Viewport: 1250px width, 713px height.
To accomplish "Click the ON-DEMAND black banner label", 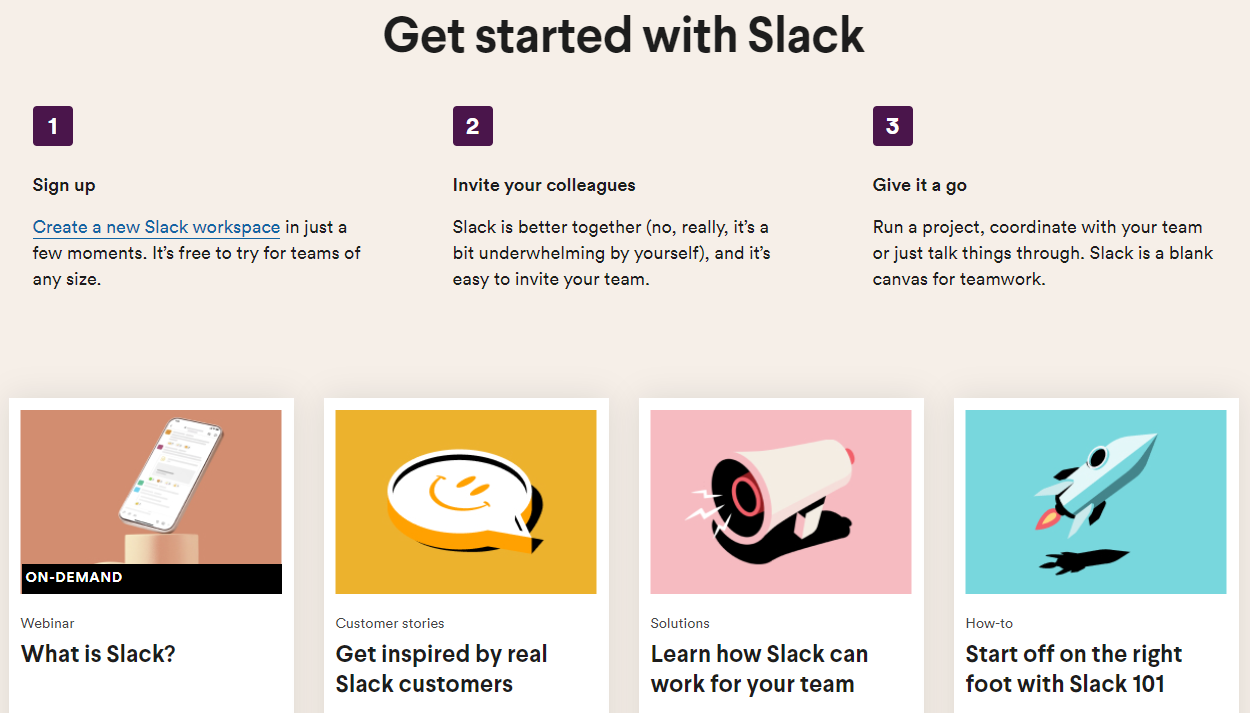I will pos(151,579).
